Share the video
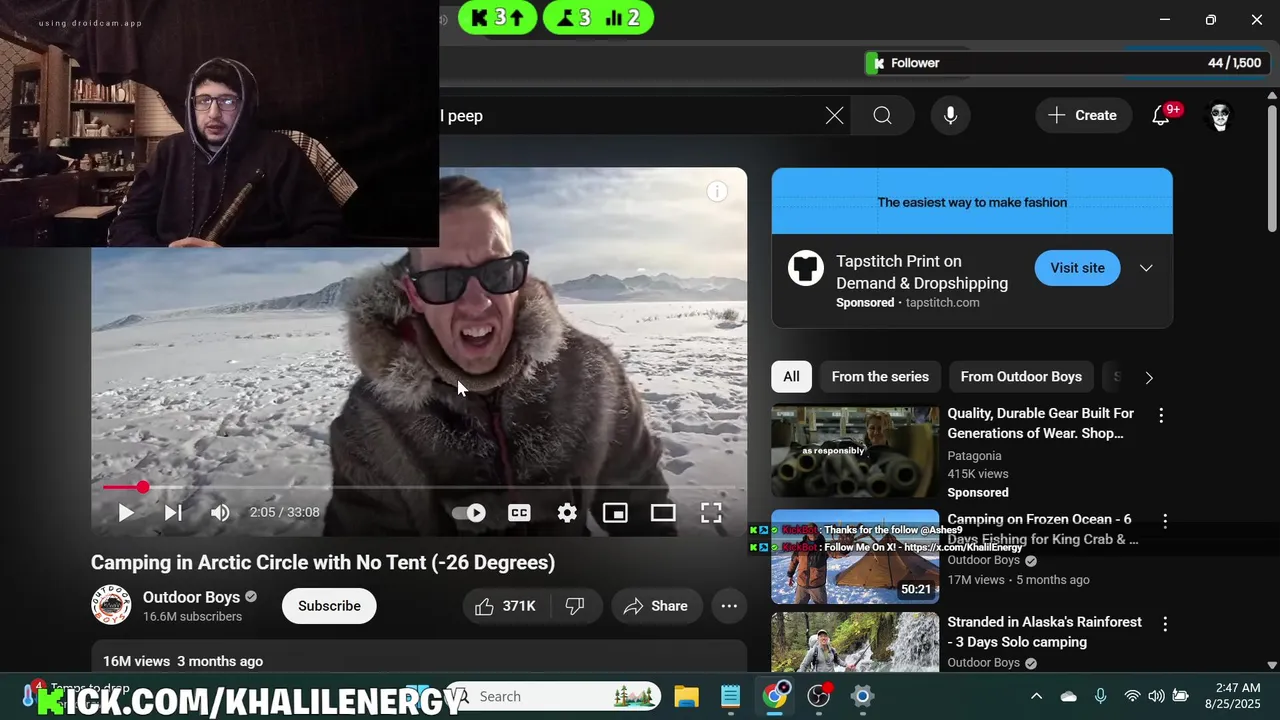Viewport: 1280px width, 720px height. 656,606
